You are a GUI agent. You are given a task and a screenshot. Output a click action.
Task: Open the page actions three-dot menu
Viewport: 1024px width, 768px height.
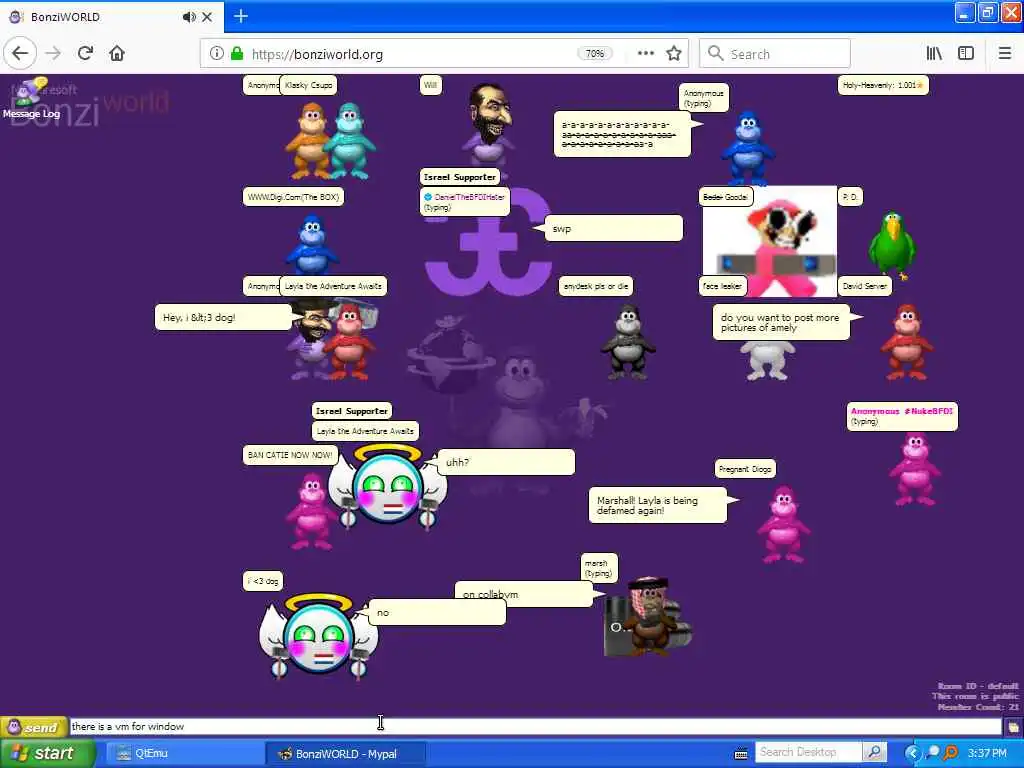(645, 54)
